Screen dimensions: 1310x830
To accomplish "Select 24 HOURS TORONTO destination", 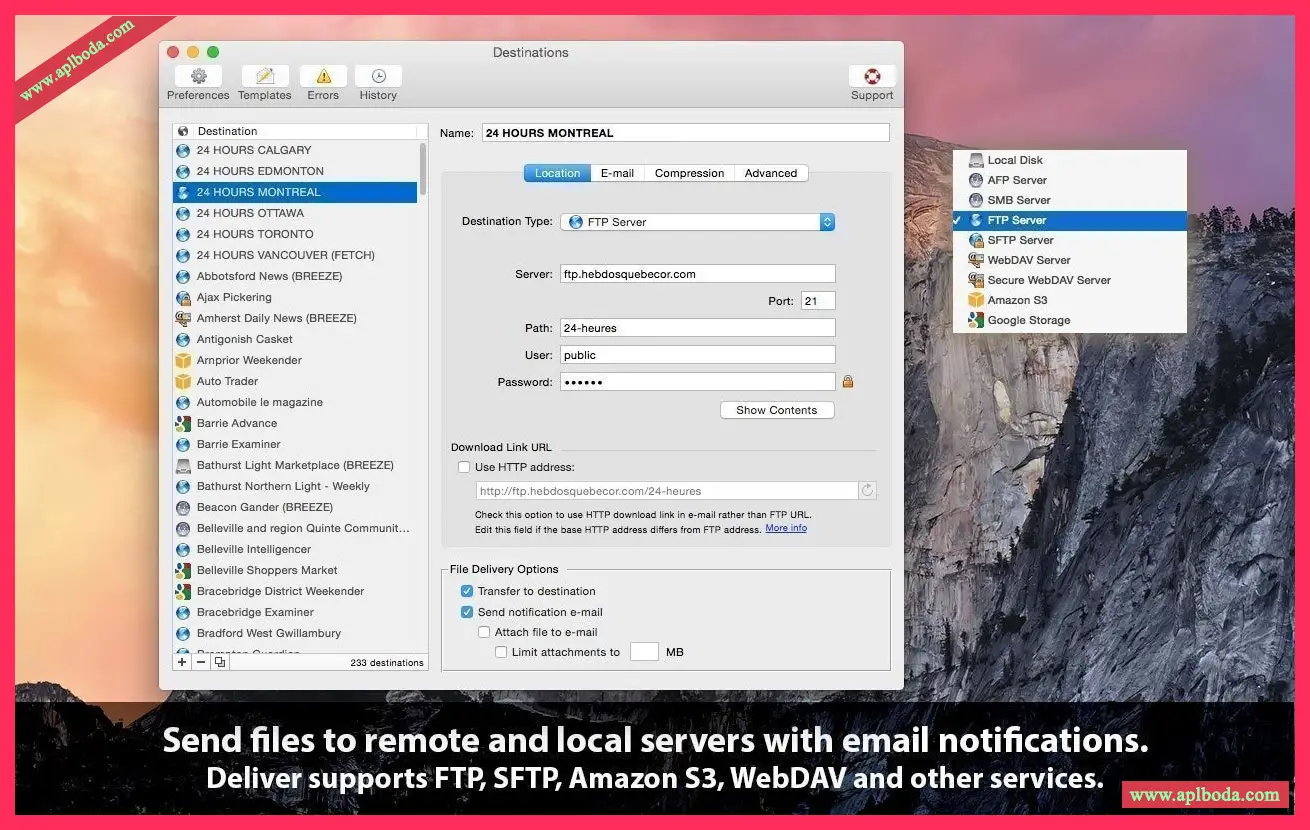I will 295,234.
